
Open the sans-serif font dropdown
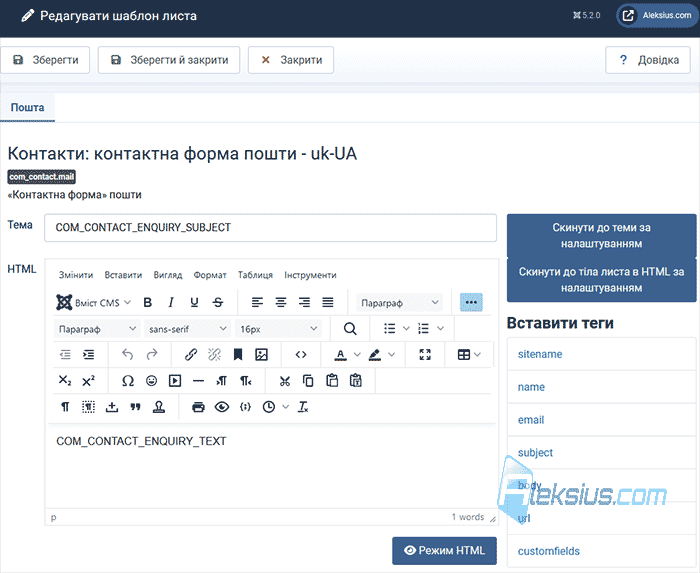coord(188,329)
